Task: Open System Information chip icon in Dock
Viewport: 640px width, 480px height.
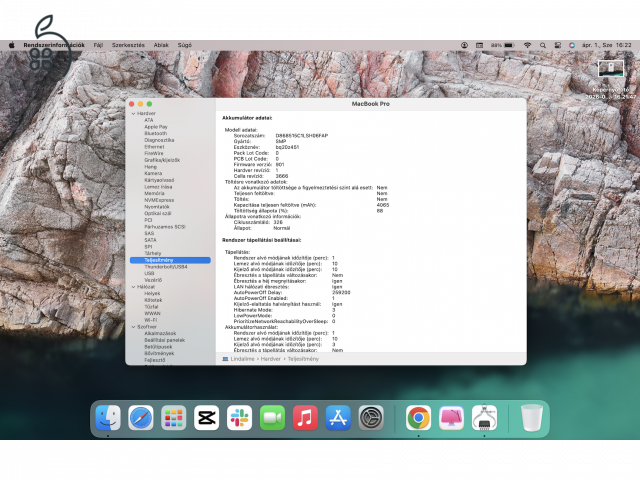Action: (x=484, y=418)
